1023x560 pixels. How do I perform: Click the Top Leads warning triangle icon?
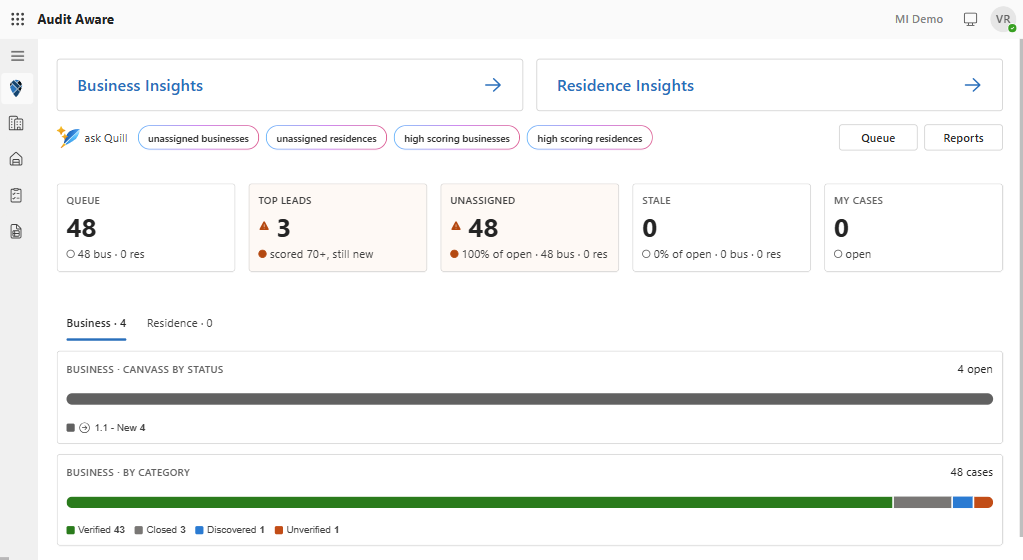pyautogui.click(x=264, y=226)
